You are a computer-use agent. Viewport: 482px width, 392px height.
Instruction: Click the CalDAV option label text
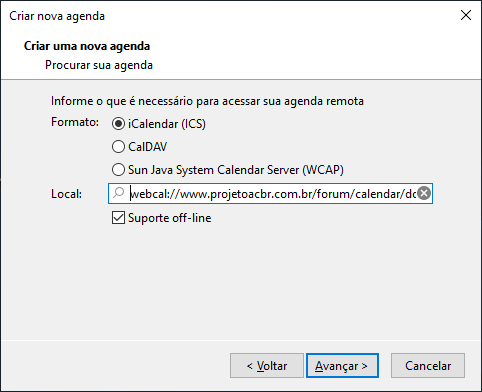(x=148, y=147)
